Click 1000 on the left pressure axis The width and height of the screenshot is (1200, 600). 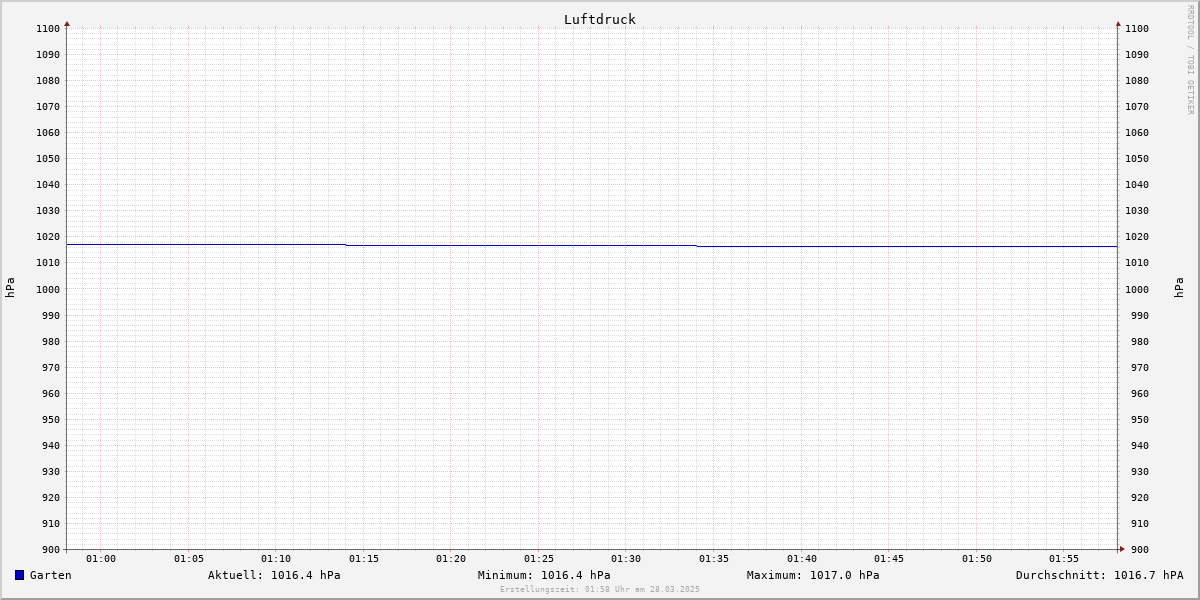point(48,290)
